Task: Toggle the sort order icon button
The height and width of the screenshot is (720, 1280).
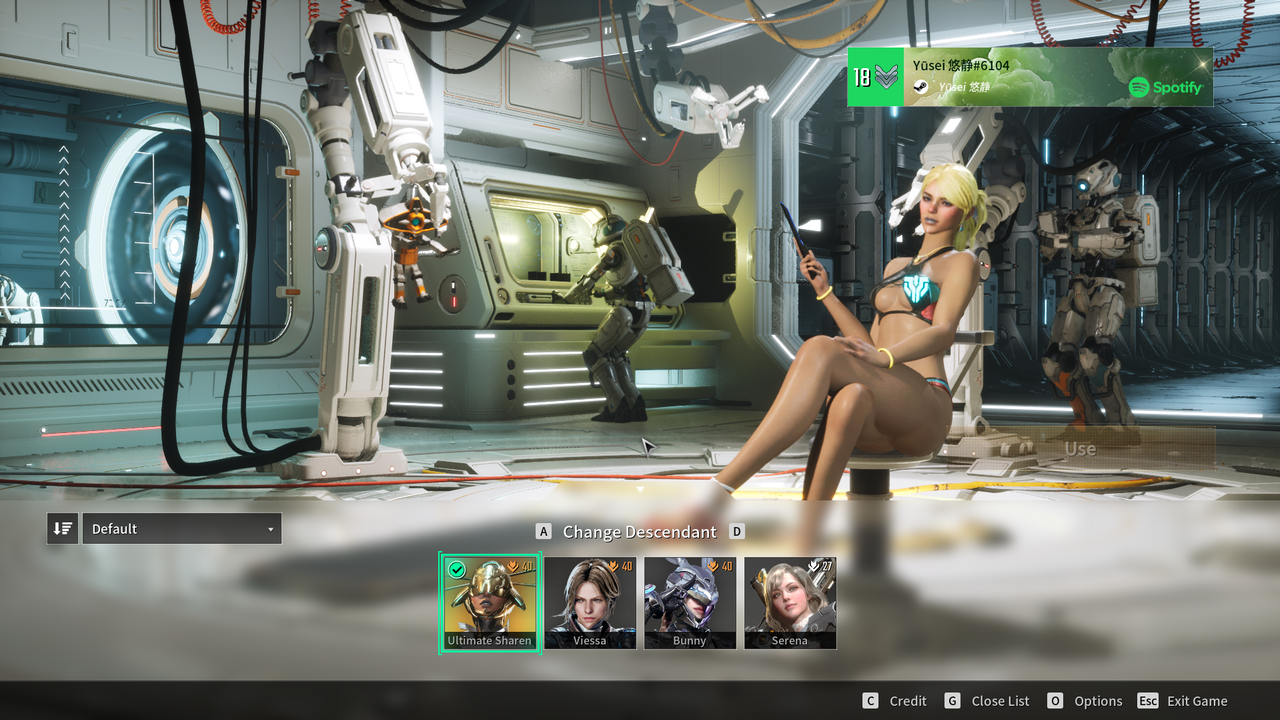Action: pos(62,529)
